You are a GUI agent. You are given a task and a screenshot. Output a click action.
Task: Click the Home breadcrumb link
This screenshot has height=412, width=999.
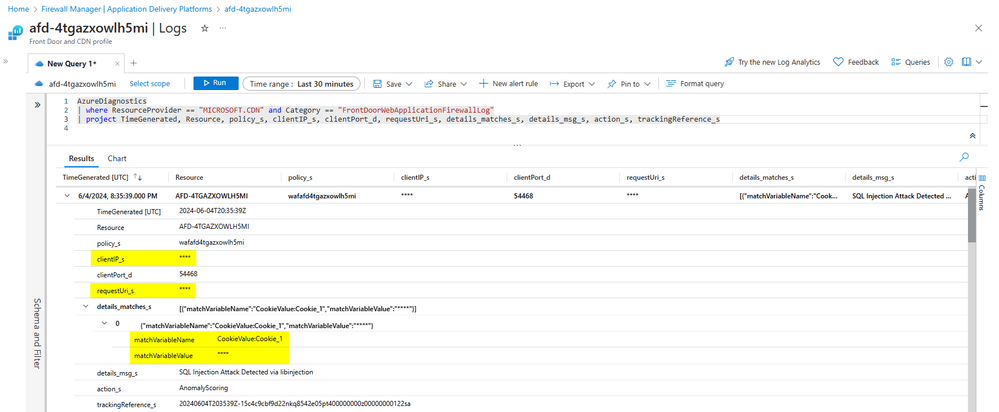pos(18,10)
